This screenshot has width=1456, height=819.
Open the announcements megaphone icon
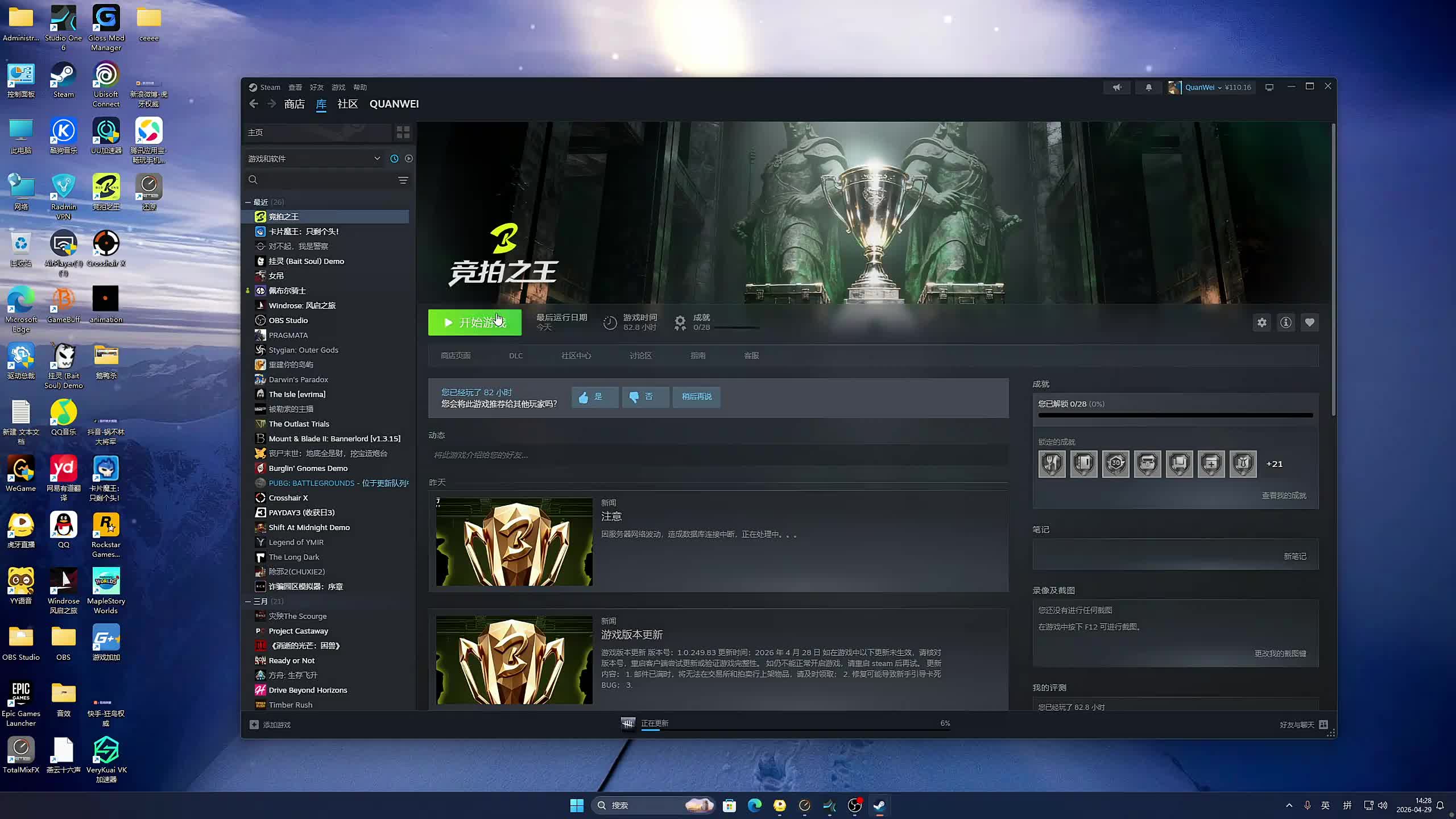1117,87
